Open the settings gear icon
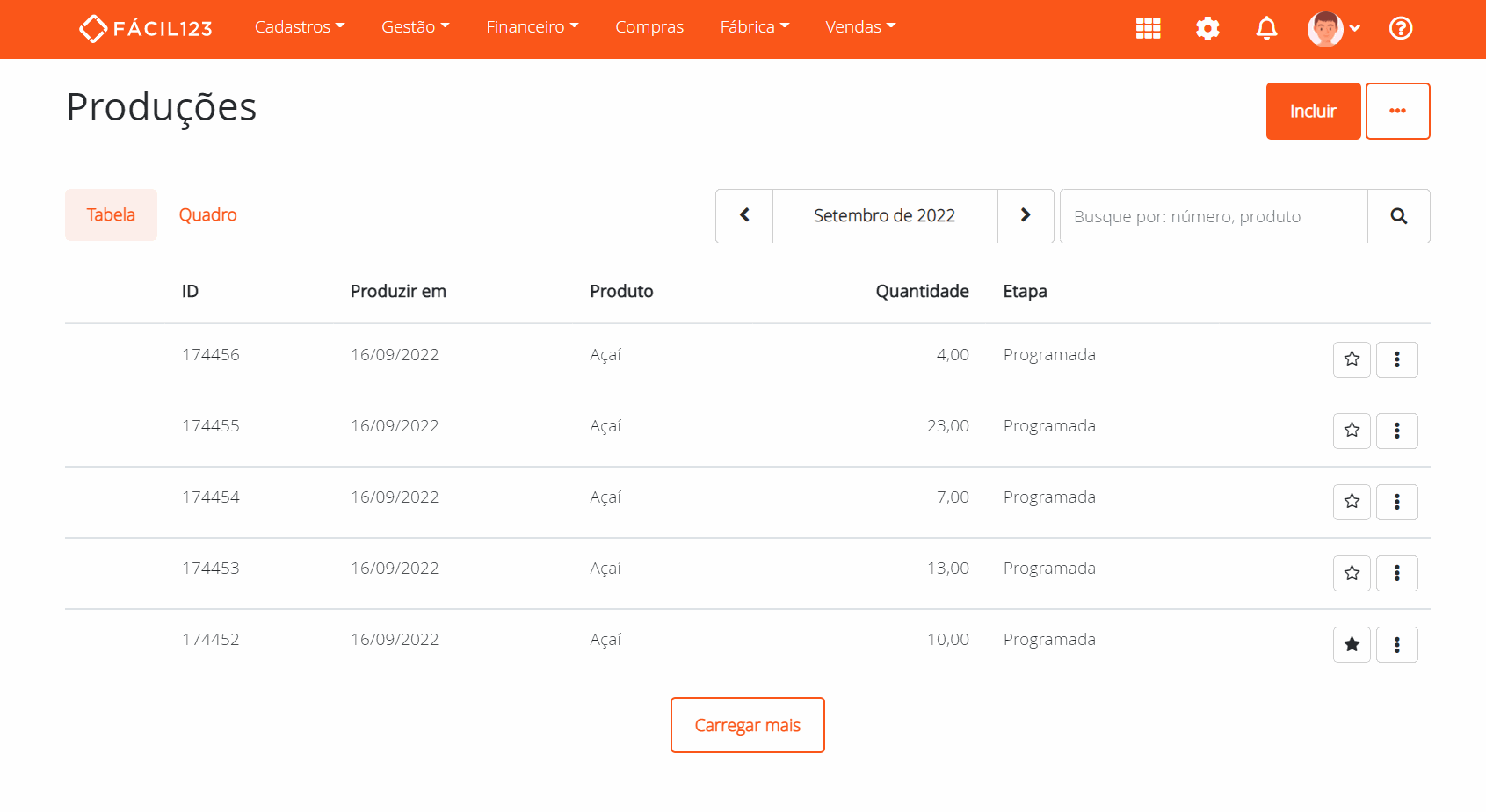Screen dimensions: 1486x812 1207,28
